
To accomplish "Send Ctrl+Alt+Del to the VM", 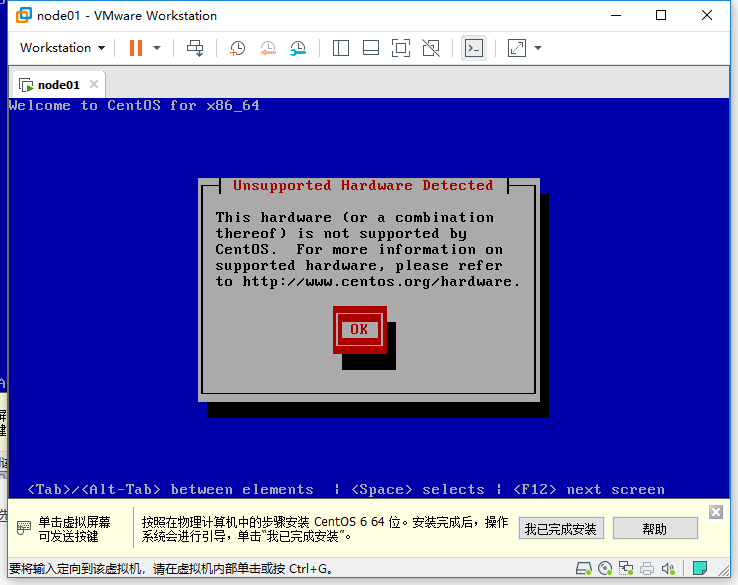I will pos(195,48).
